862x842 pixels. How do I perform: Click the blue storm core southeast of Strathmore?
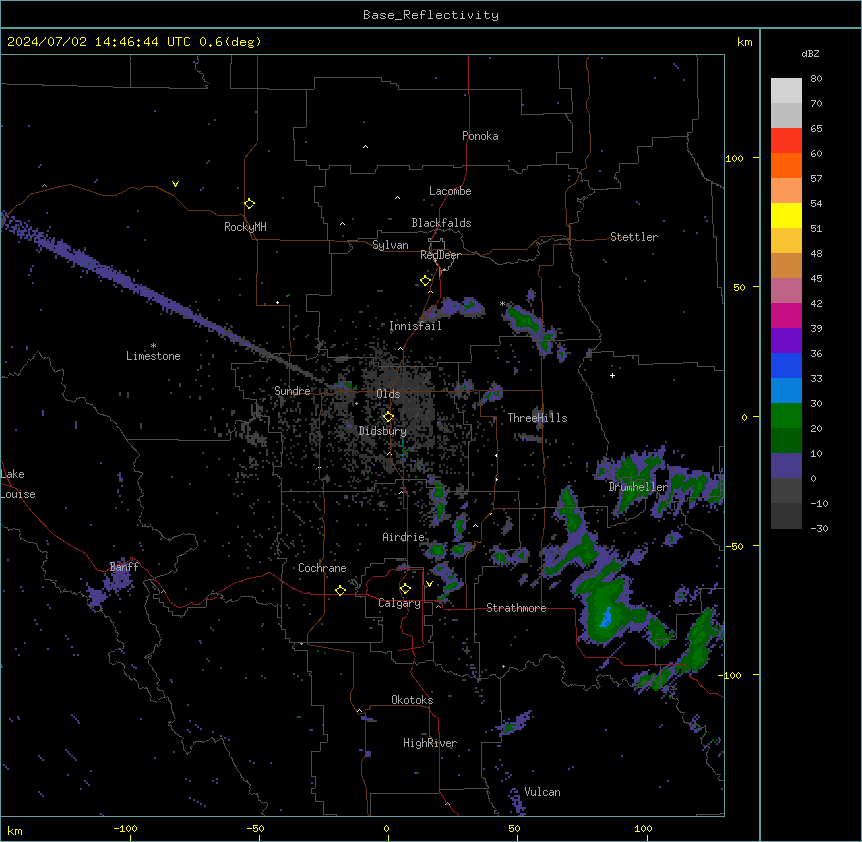[606, 618]
